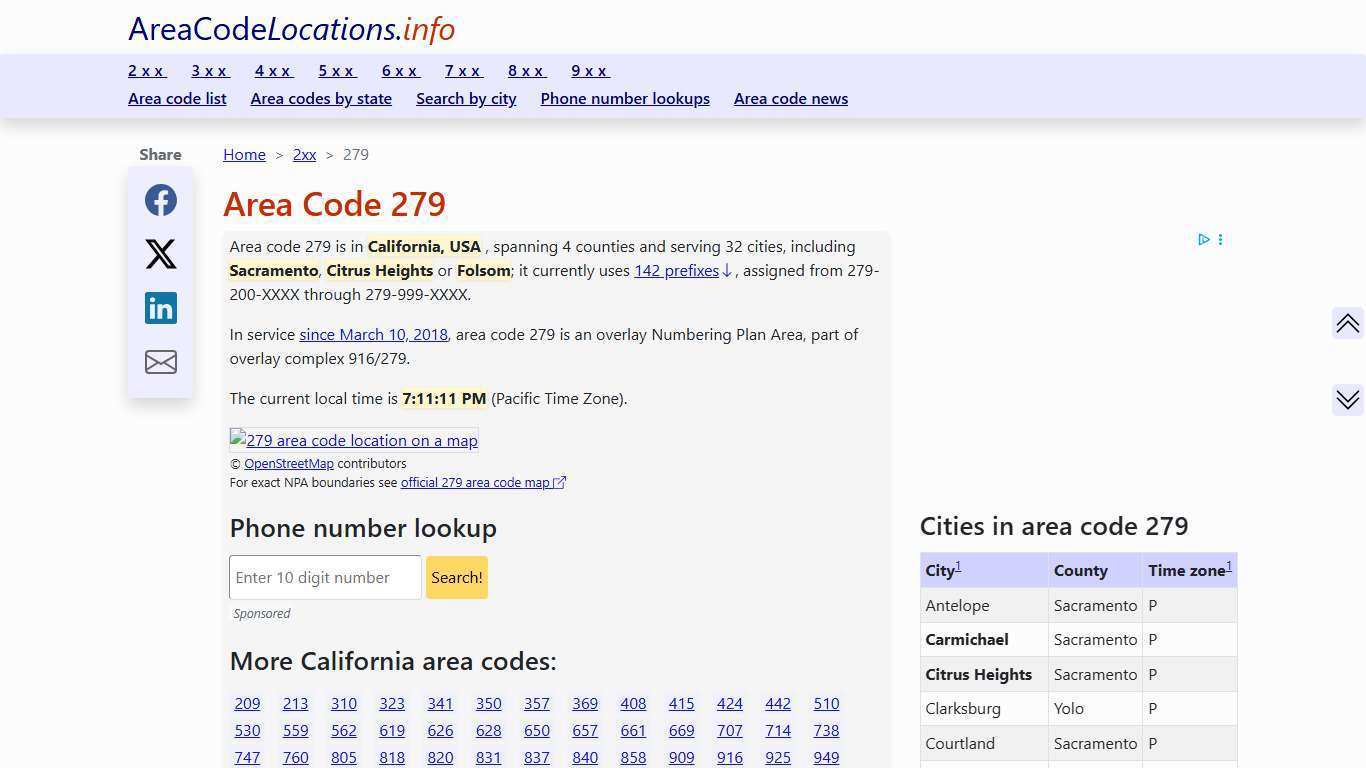Viewport: 1366px width, 768px height.
Task: Select Area codes by state in the menu
Action: [321, 98]
